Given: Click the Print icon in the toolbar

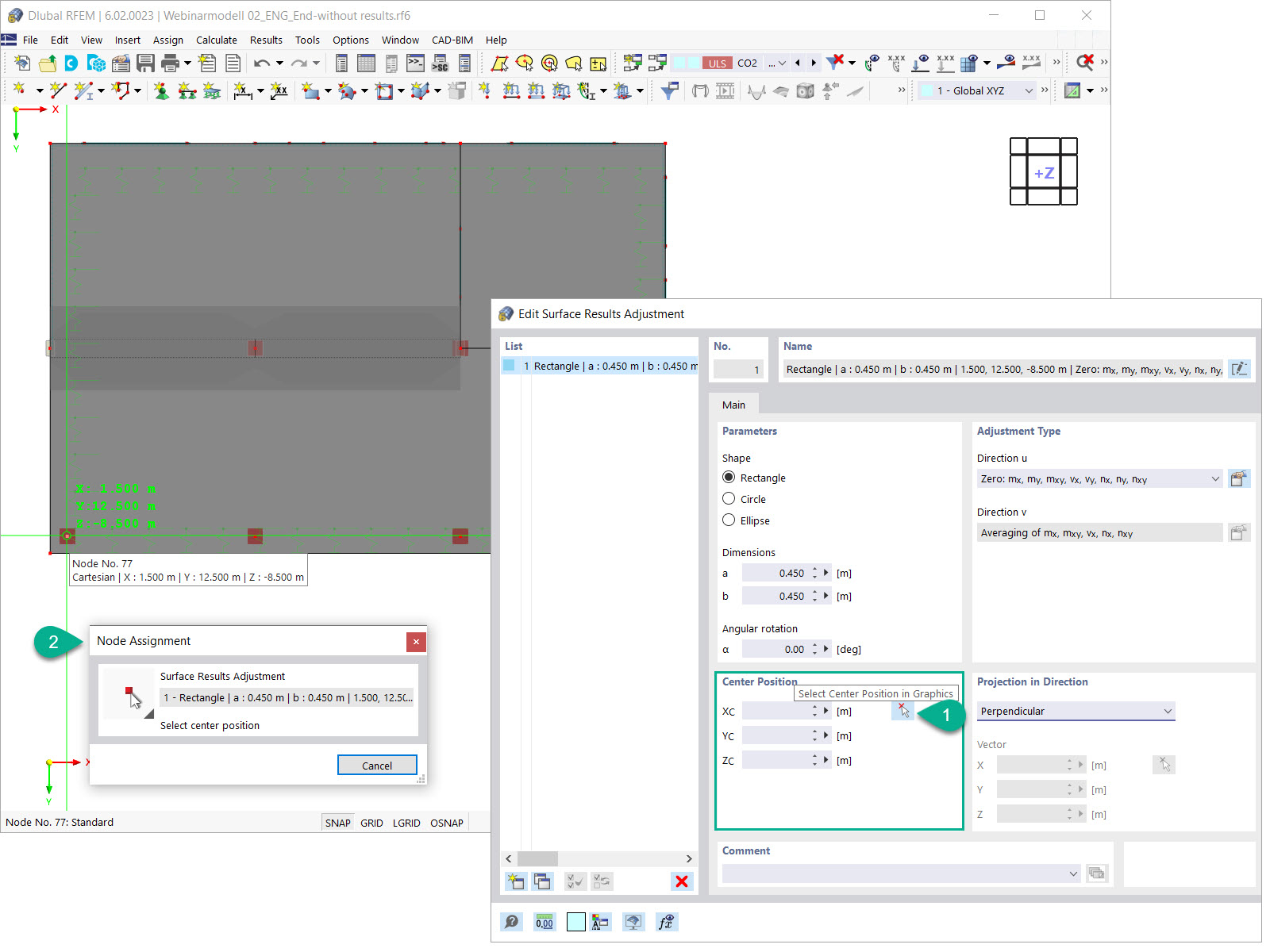Looking at the screenshot, I should point(169,63).
